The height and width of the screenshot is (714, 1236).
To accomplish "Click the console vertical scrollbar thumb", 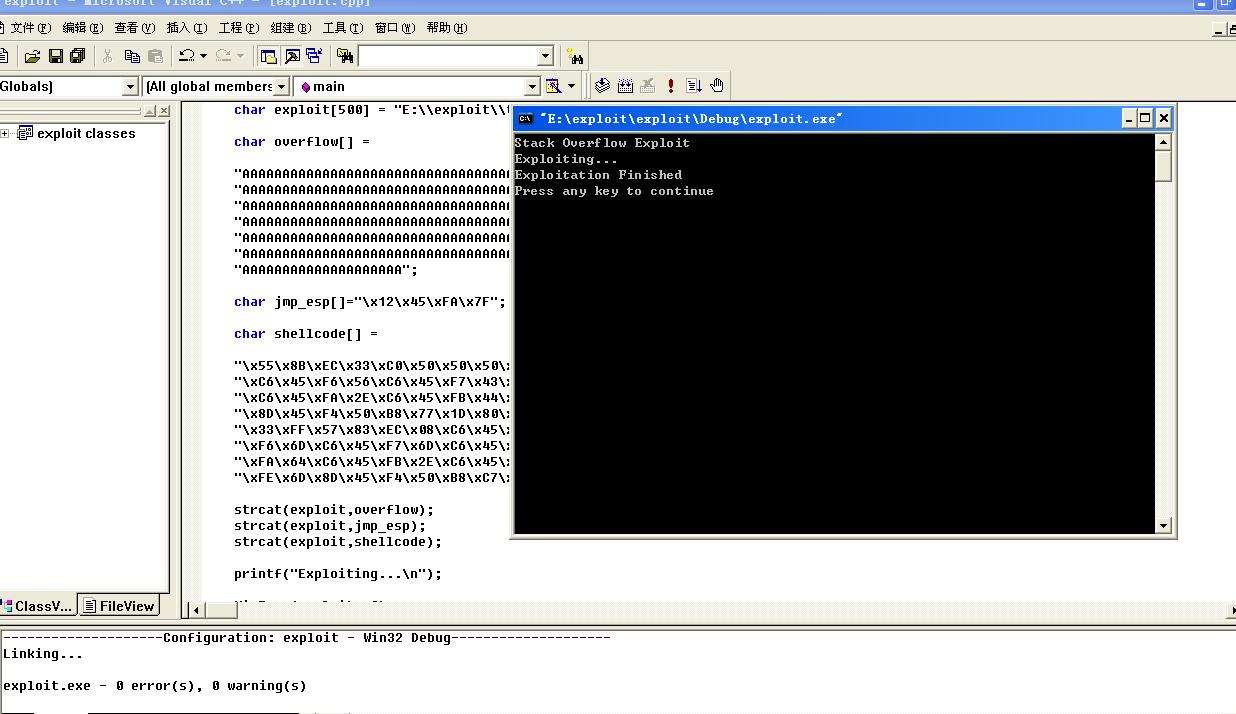I will pos(1163,166).
